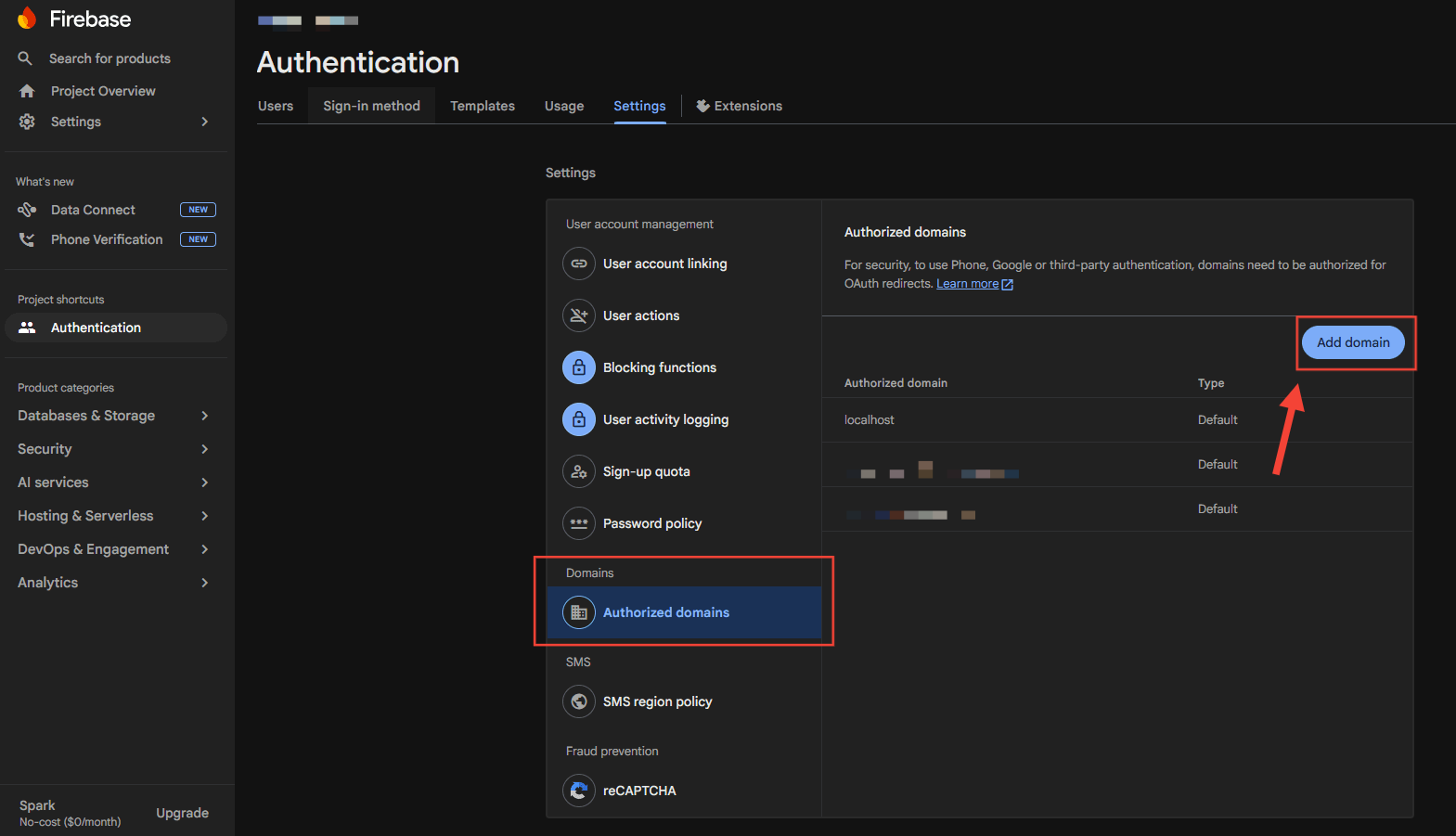Click the NEW badge next to Phone Verification
1456x836 pixels.
[198, 239]
